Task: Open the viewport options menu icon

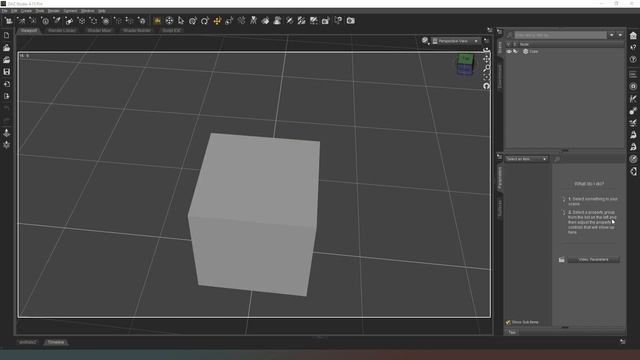Action: (486, 40)
